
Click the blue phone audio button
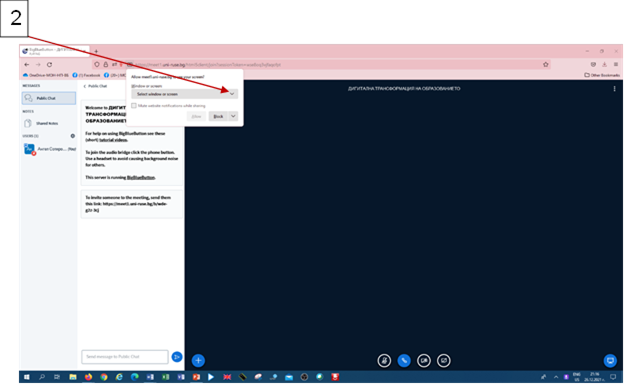404,361
